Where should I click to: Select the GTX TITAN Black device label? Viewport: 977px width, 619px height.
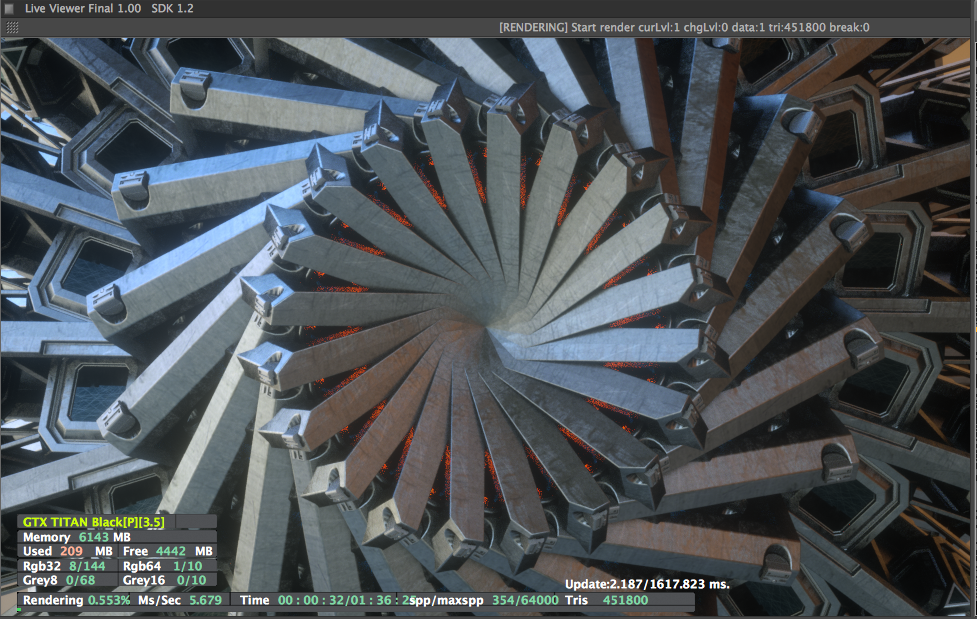(x=93, y=522)
